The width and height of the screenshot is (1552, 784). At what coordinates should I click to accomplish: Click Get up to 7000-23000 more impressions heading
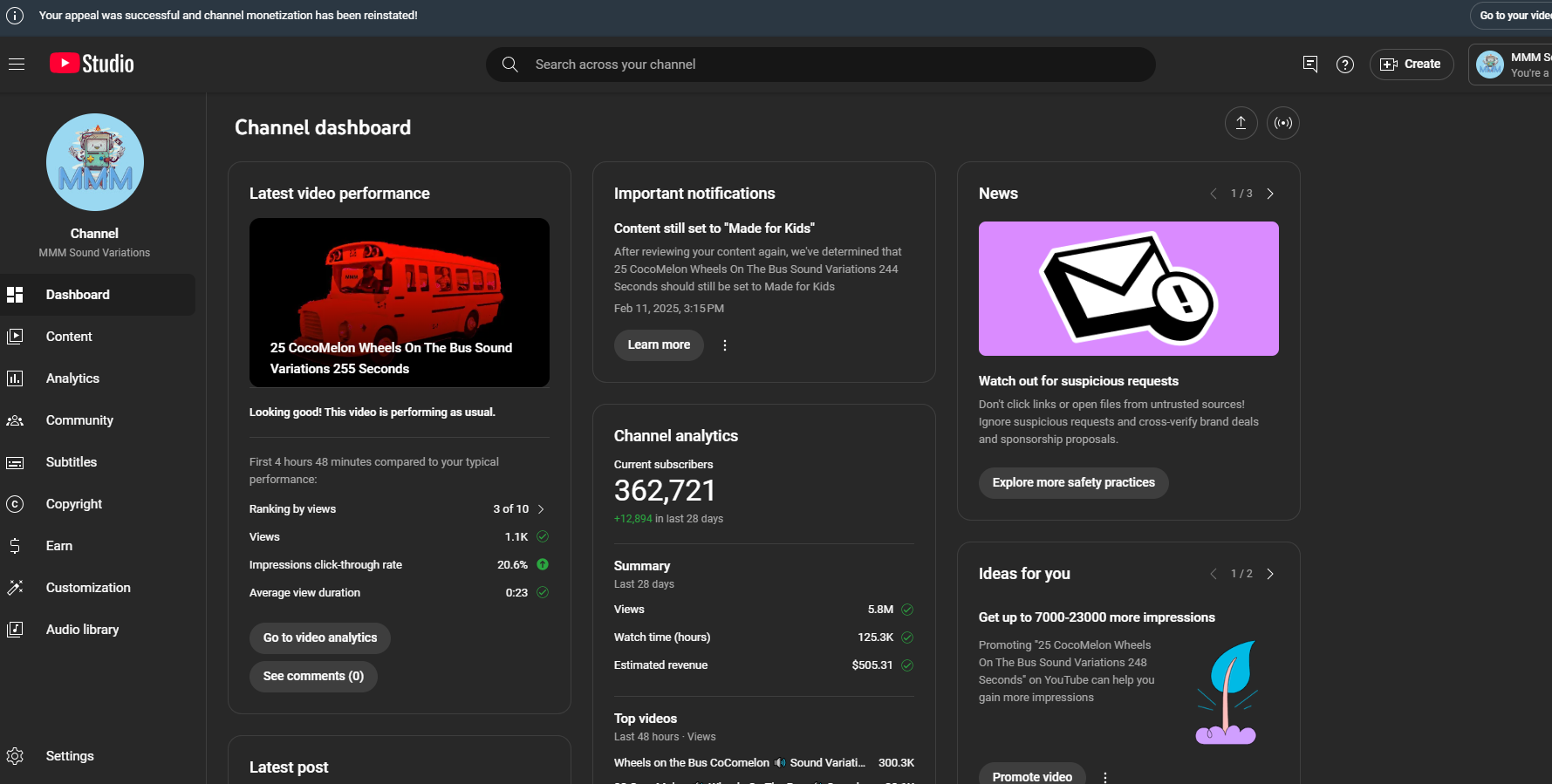coord(1097,617)
